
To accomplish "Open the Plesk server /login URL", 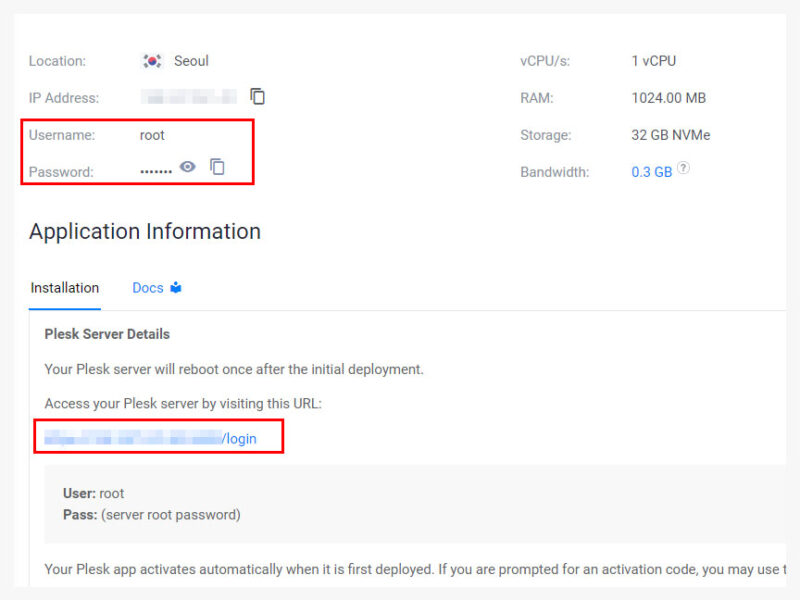I will click(x=150, y=438).
